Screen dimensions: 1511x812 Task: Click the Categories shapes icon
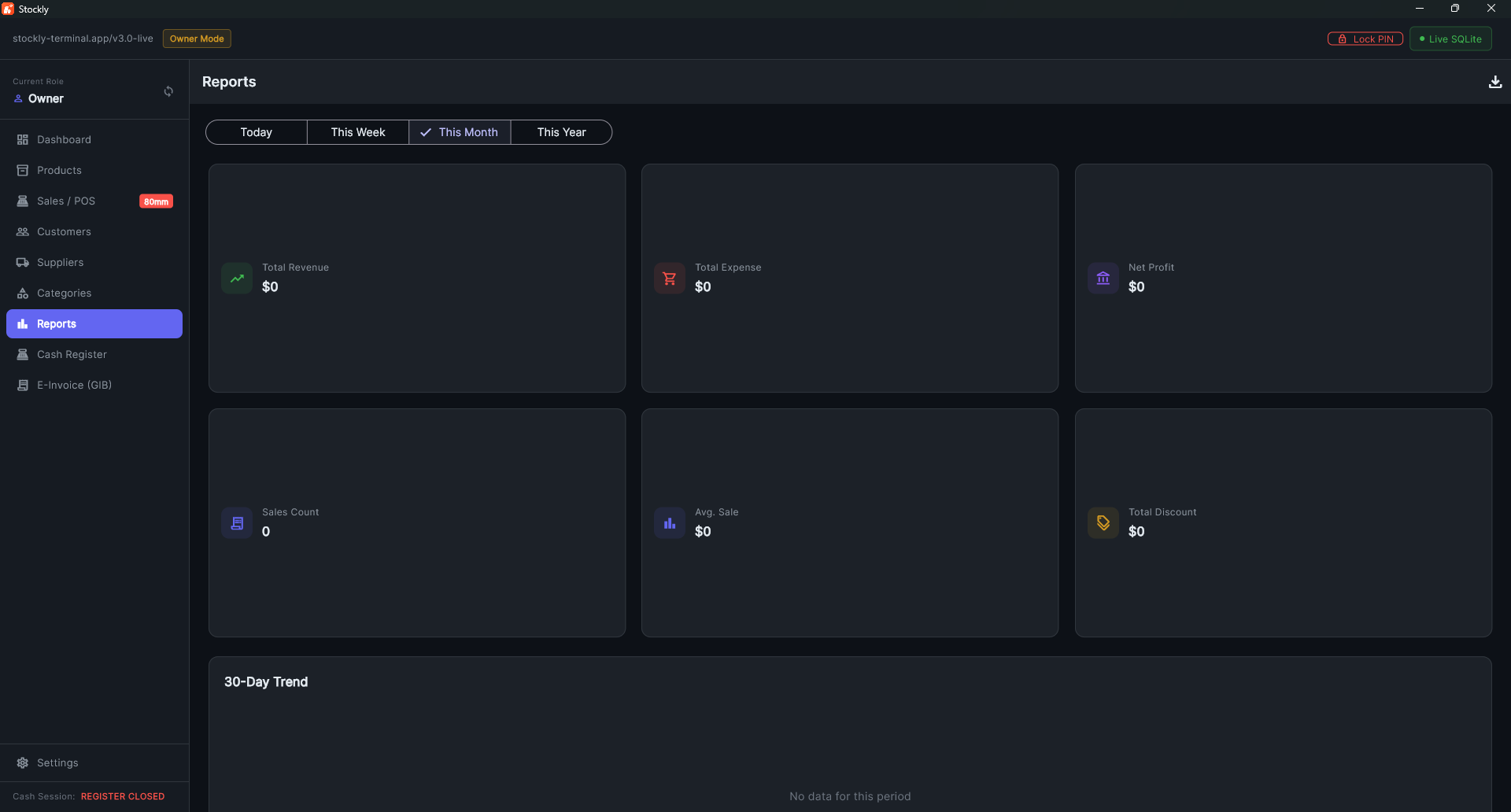pos(23,293)
